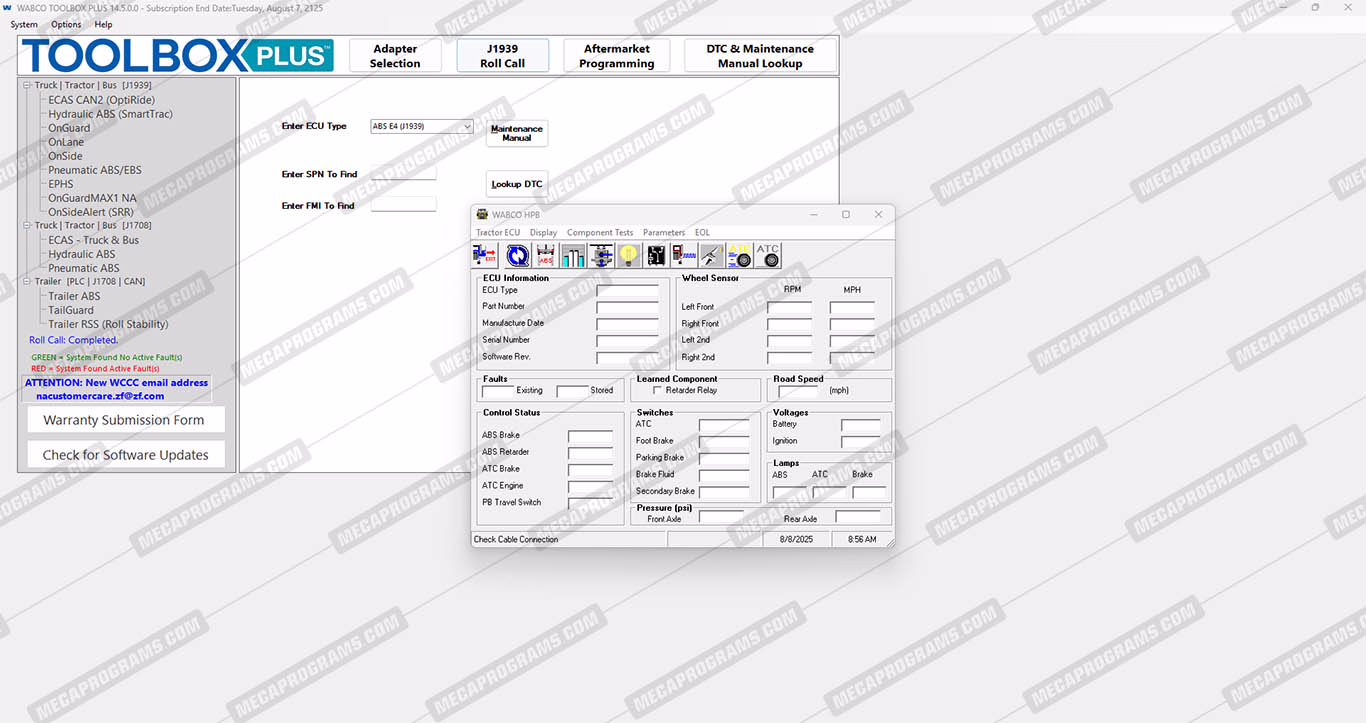Open the EOL menu
The image size is (1366, 723).
[x=703, y=232]
